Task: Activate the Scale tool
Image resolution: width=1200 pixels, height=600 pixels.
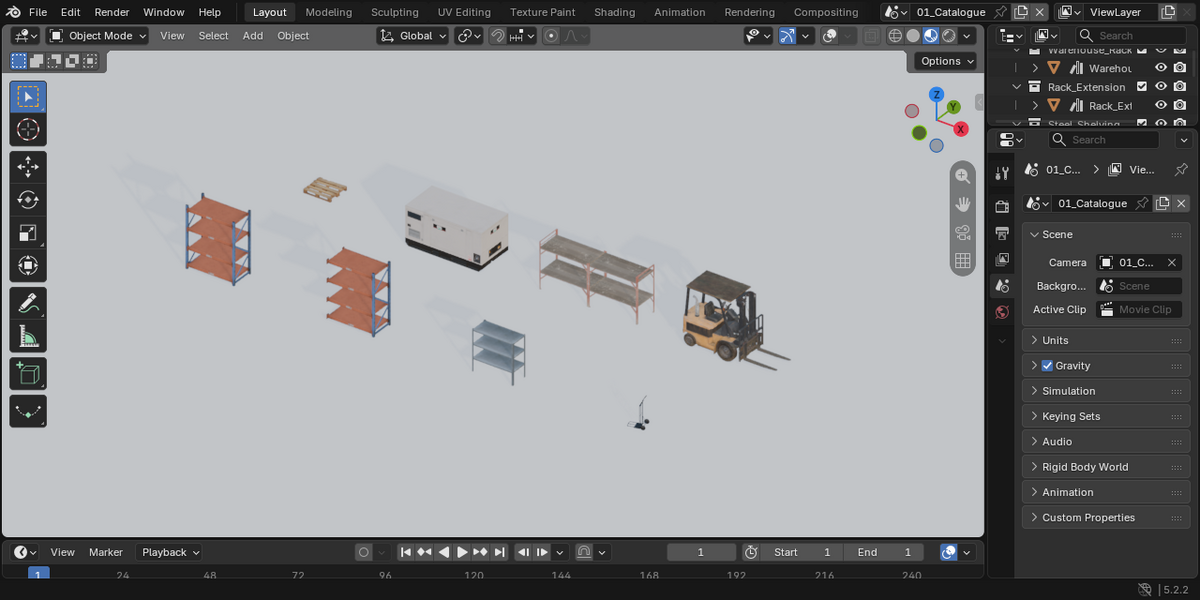Action: 28,233
